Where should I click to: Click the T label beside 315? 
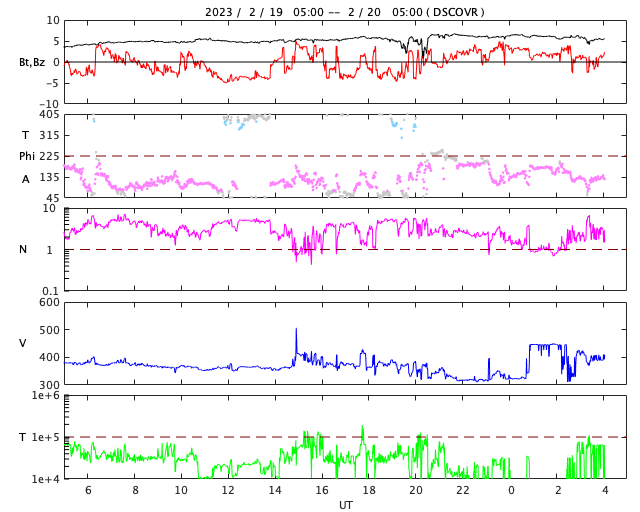26,135
